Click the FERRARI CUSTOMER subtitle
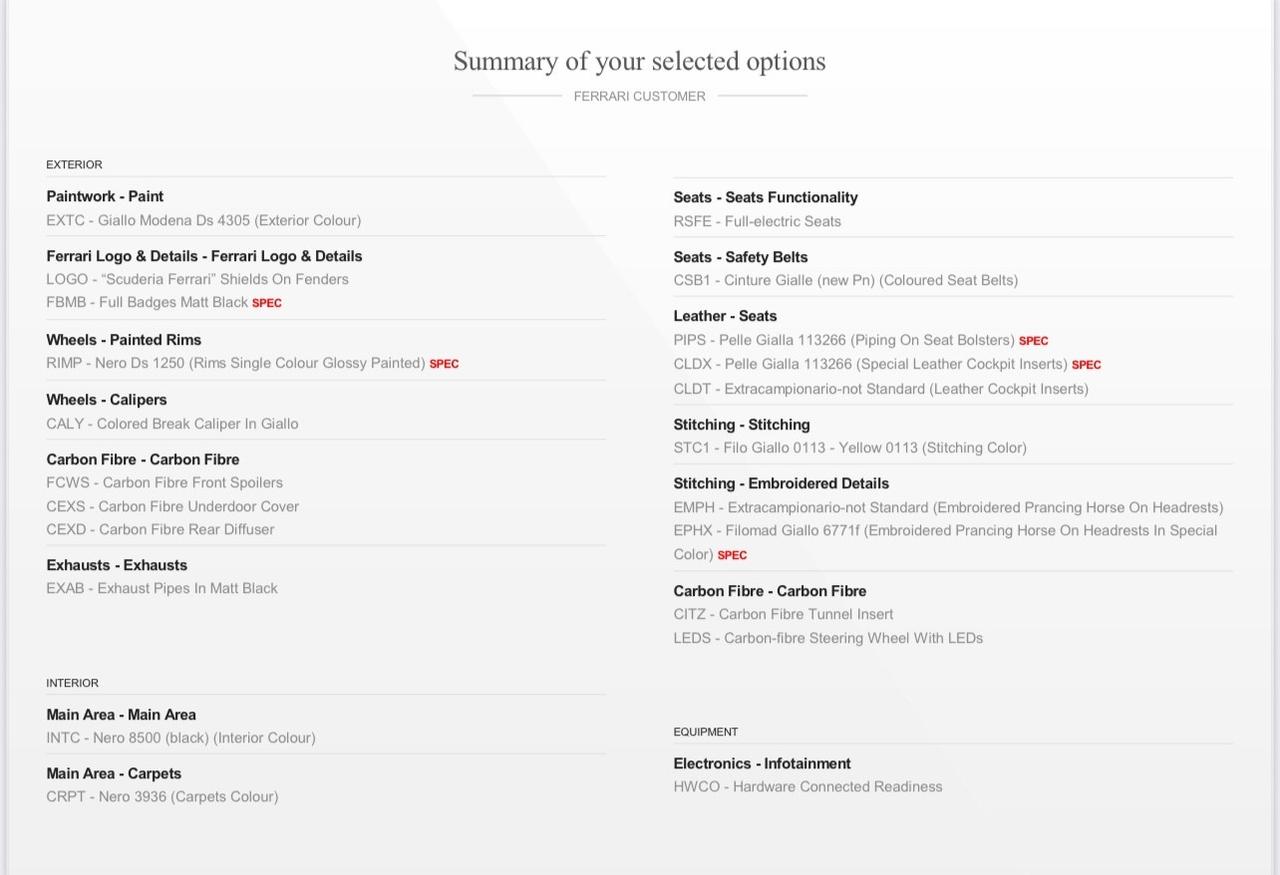1280x875 pixels. tap(639, 96)
